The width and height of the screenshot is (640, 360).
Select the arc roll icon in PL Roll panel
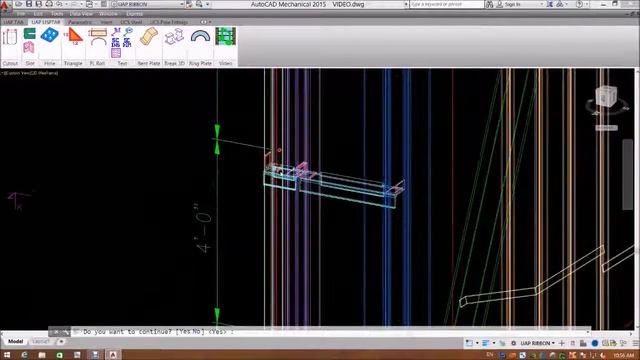(x=98, y=41)
